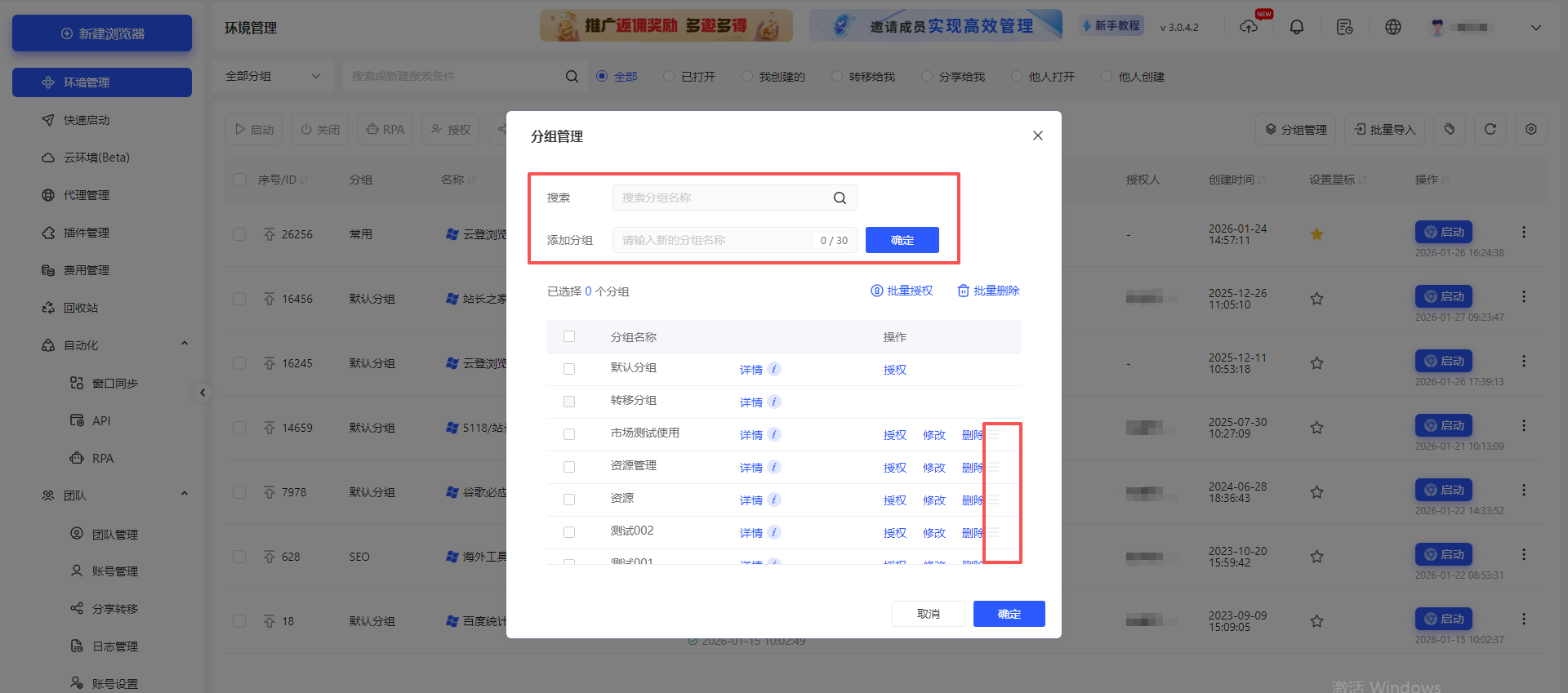Image resolution: width=1568 pixels, height=693 pixels.
Task: Click 新建浏览器 button
Action: [x=102, y=33]
